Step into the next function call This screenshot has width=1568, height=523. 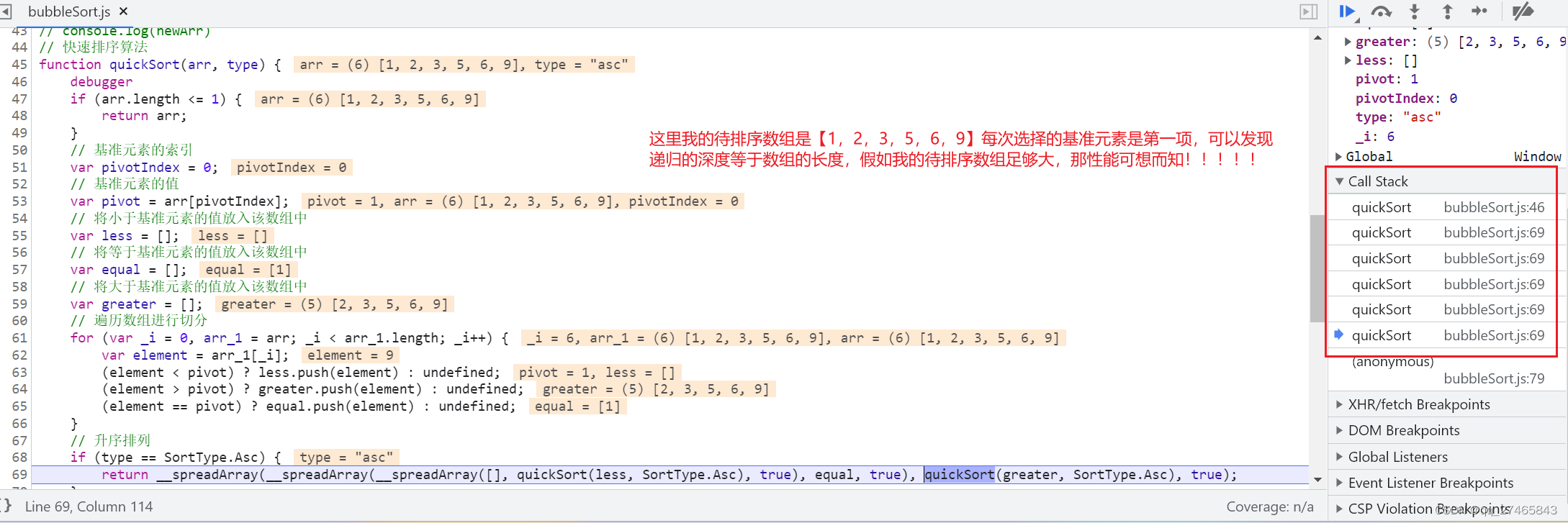[1414, 12]
